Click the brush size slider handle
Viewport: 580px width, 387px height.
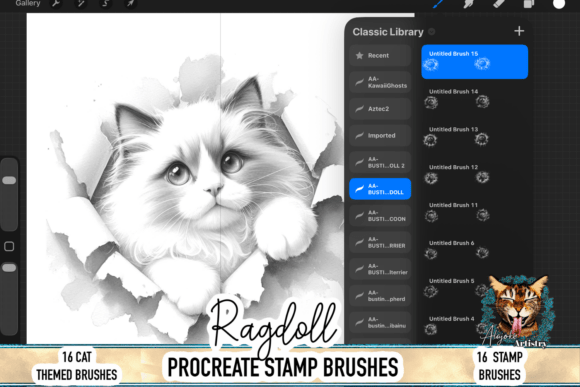pyautogui.click(x=9, y=180)
